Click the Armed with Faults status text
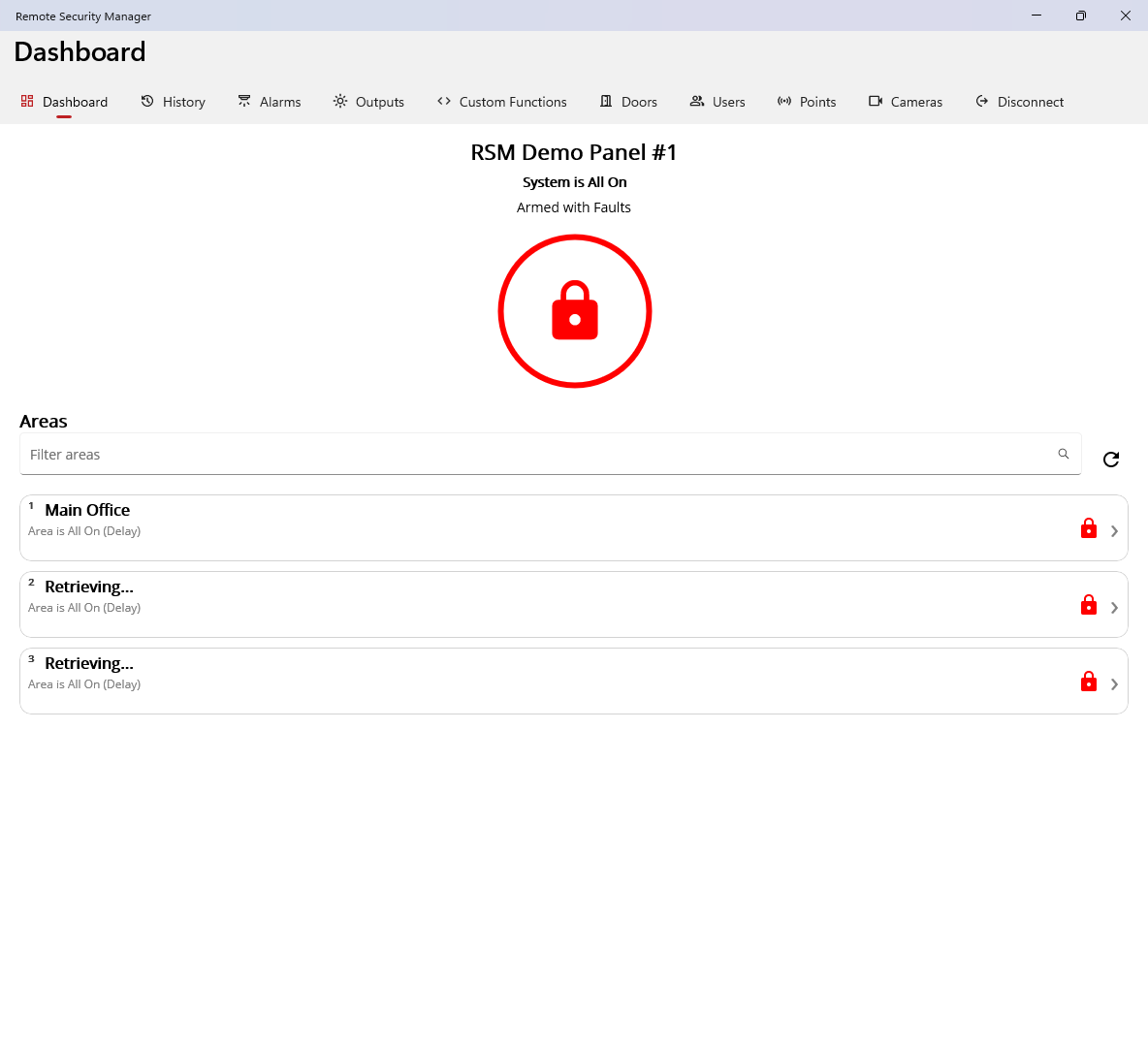The width and height of the screenshot is (1148, 1047). point(574,207)
